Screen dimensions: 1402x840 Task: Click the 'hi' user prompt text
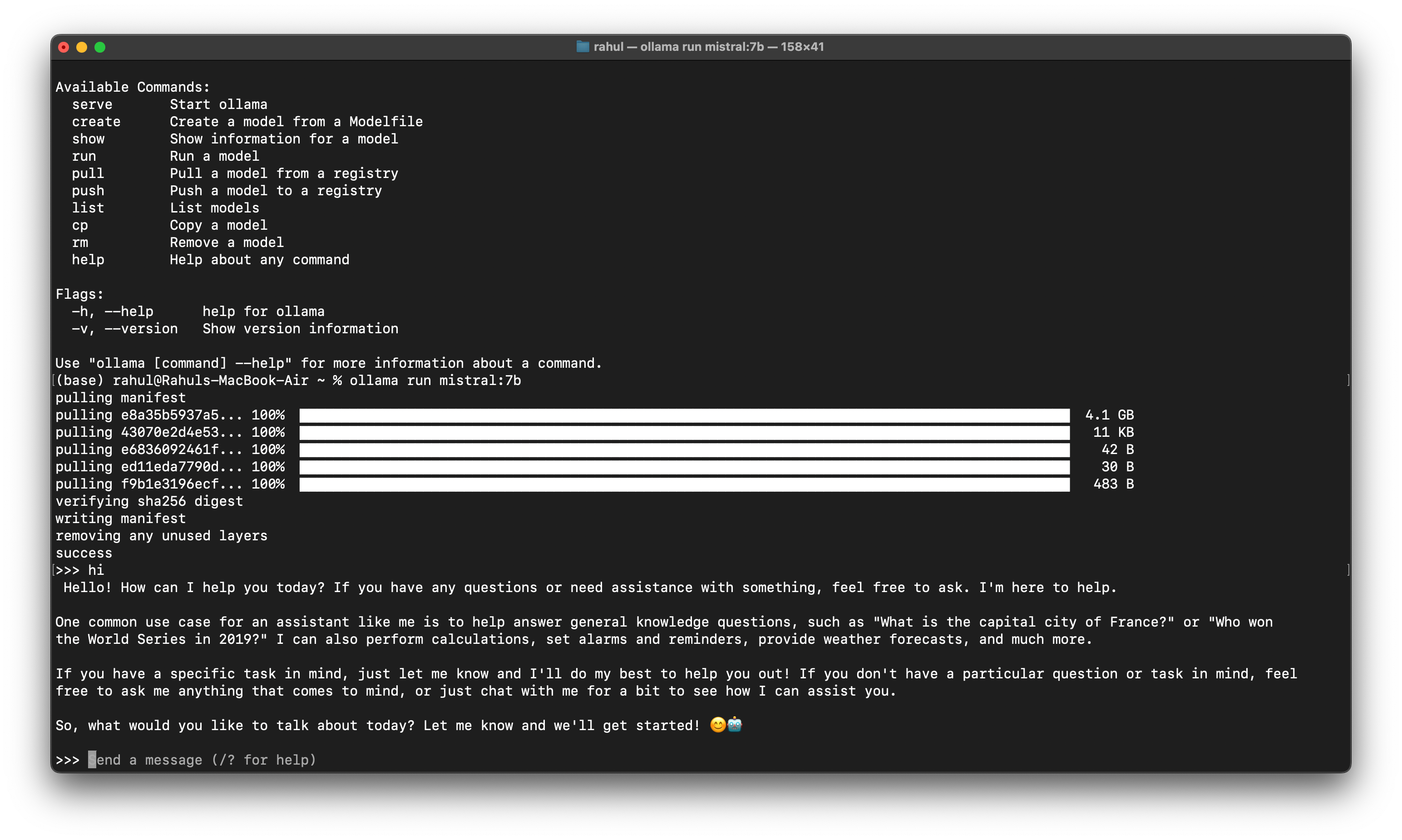(x=96, y=570)
